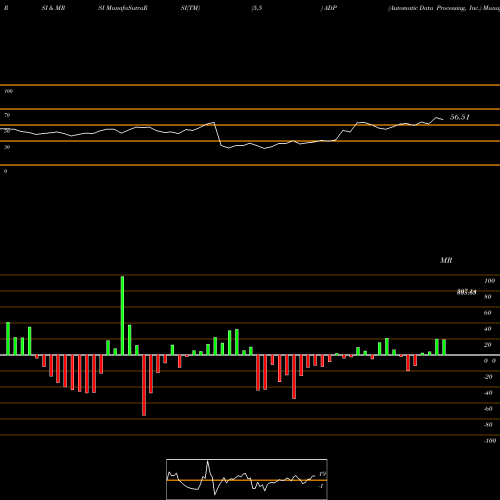The height and width of the screenshot is (500, 500).
Task: Click the MunafaSutra header text
Action: [126, 8]
